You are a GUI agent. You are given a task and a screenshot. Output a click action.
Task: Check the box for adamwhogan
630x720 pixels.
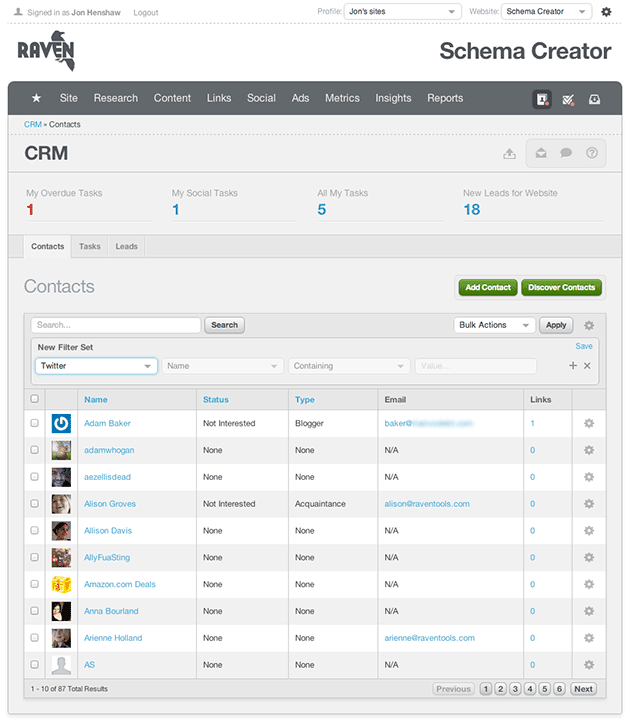click(x=34, y=450)
